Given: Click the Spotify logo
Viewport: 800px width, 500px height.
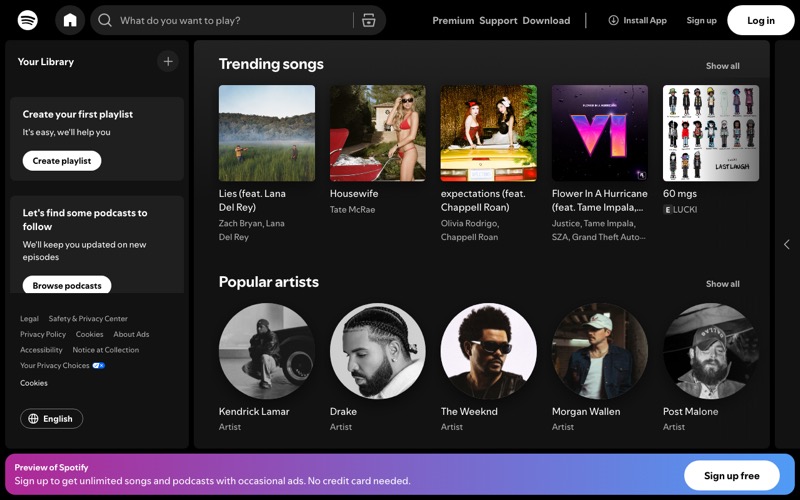Looking at the screenshot, I should [28, 20].
